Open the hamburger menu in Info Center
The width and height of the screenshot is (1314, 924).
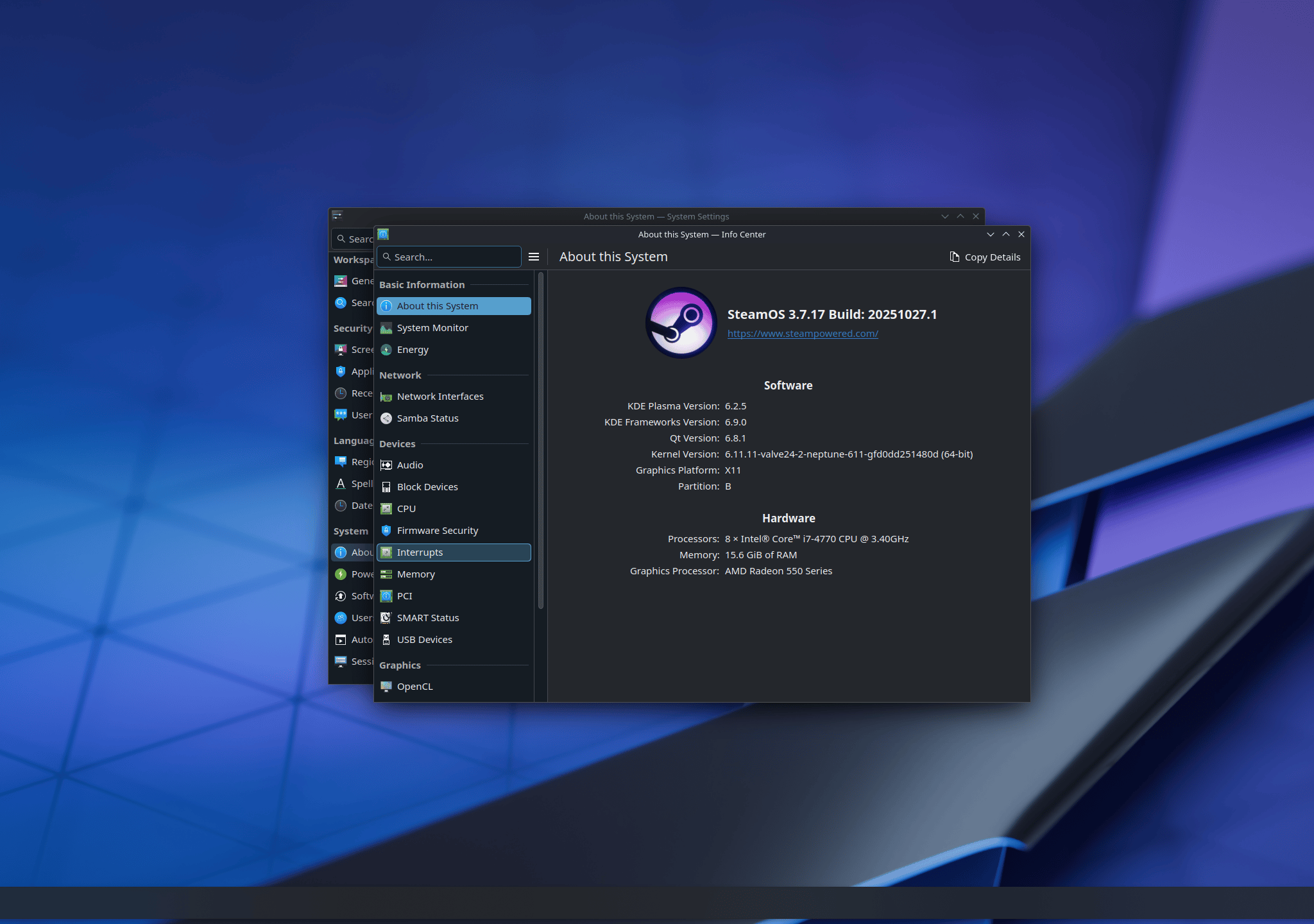point(534,257)
